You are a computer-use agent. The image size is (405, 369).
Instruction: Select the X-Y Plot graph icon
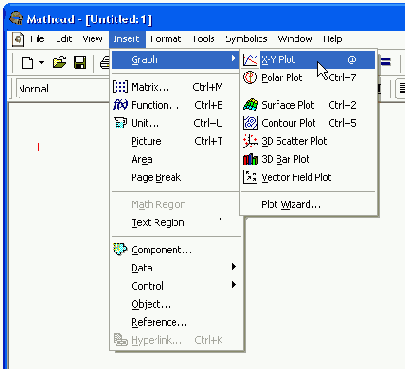pyautogui.click(x=250, y=60)
